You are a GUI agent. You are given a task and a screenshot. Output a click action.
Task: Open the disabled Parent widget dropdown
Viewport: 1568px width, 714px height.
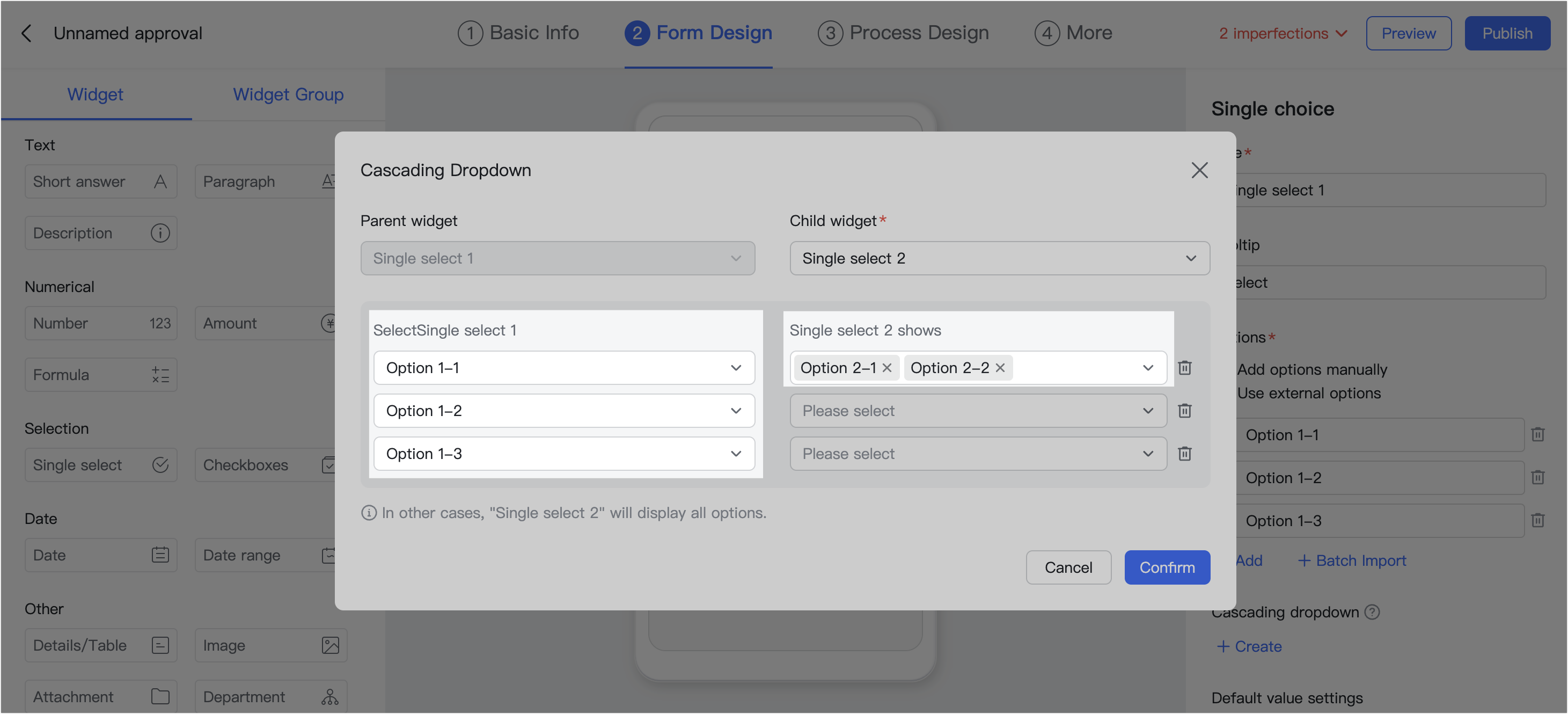coord(558,258)
